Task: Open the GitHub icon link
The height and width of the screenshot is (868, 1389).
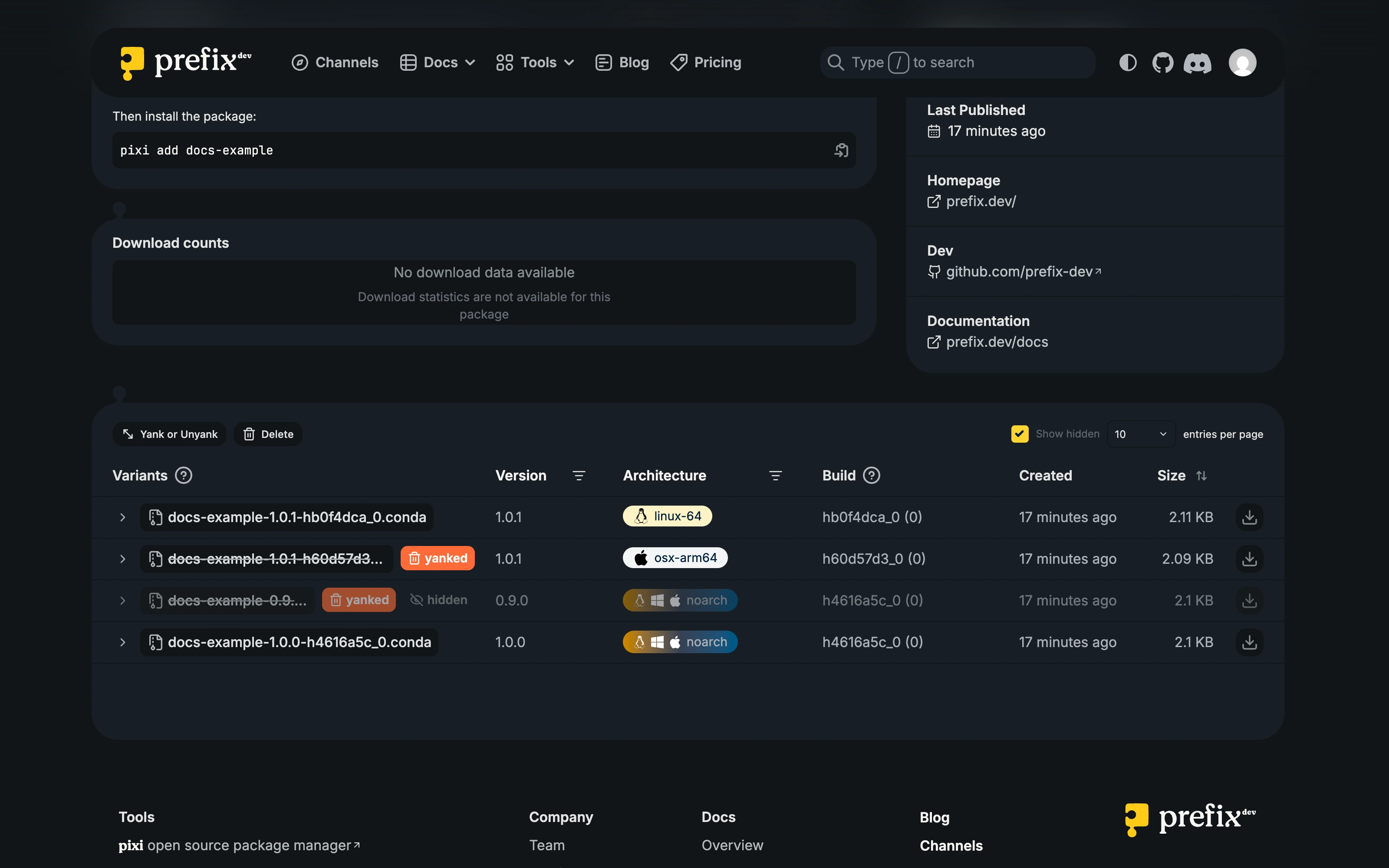Action: click(1162, 62)
